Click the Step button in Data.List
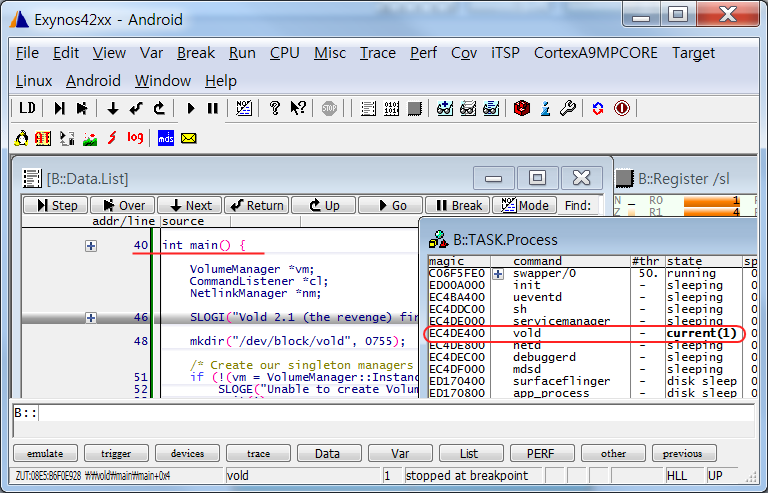 [x=56, y=205]
